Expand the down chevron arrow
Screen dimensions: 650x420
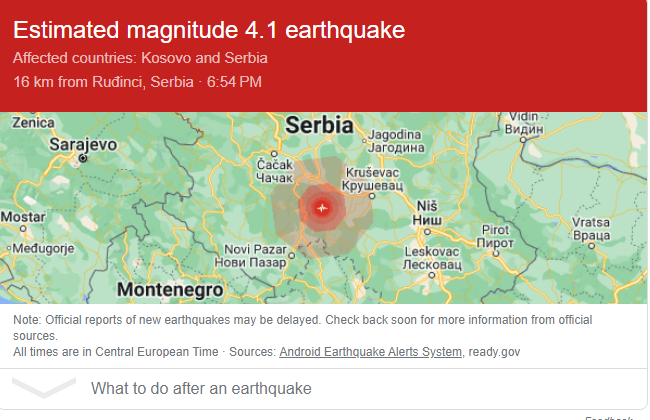click(x=44, y=388)
